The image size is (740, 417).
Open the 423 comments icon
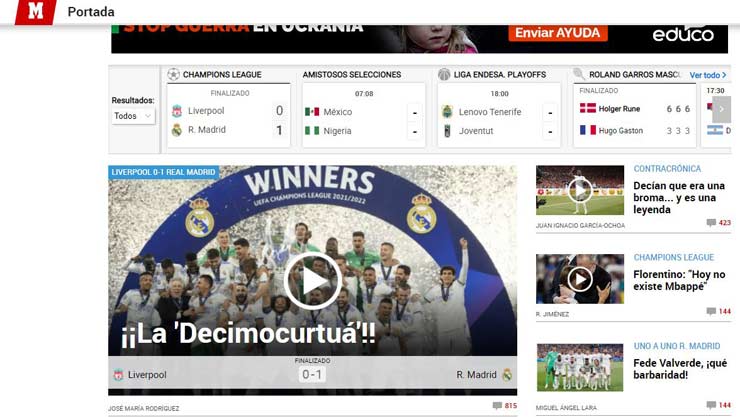point(711,223)
